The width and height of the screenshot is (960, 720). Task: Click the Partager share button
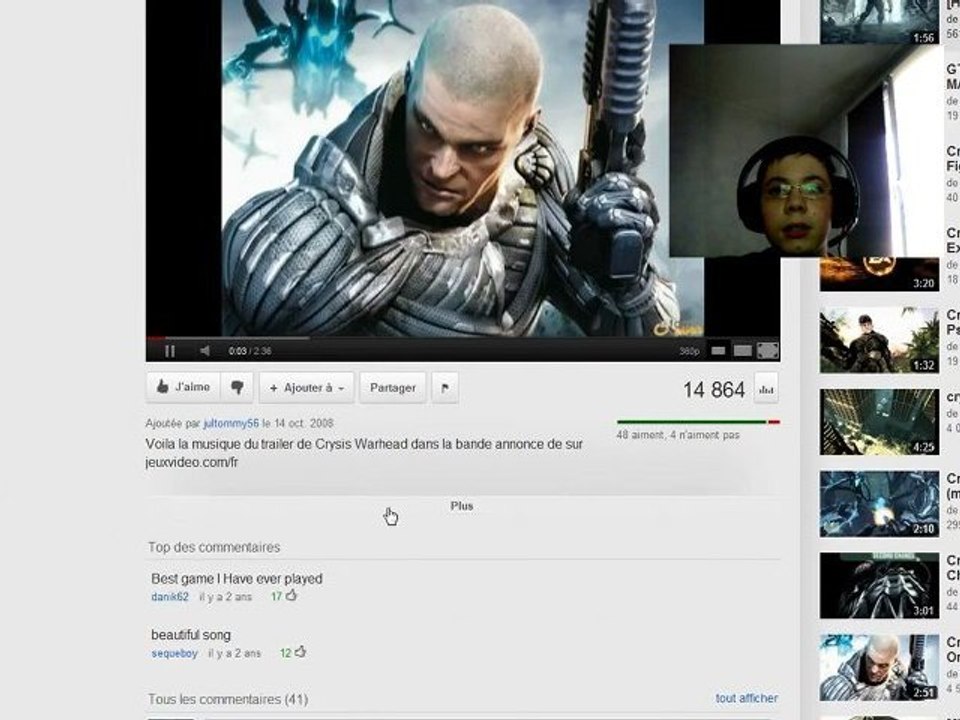392,388
